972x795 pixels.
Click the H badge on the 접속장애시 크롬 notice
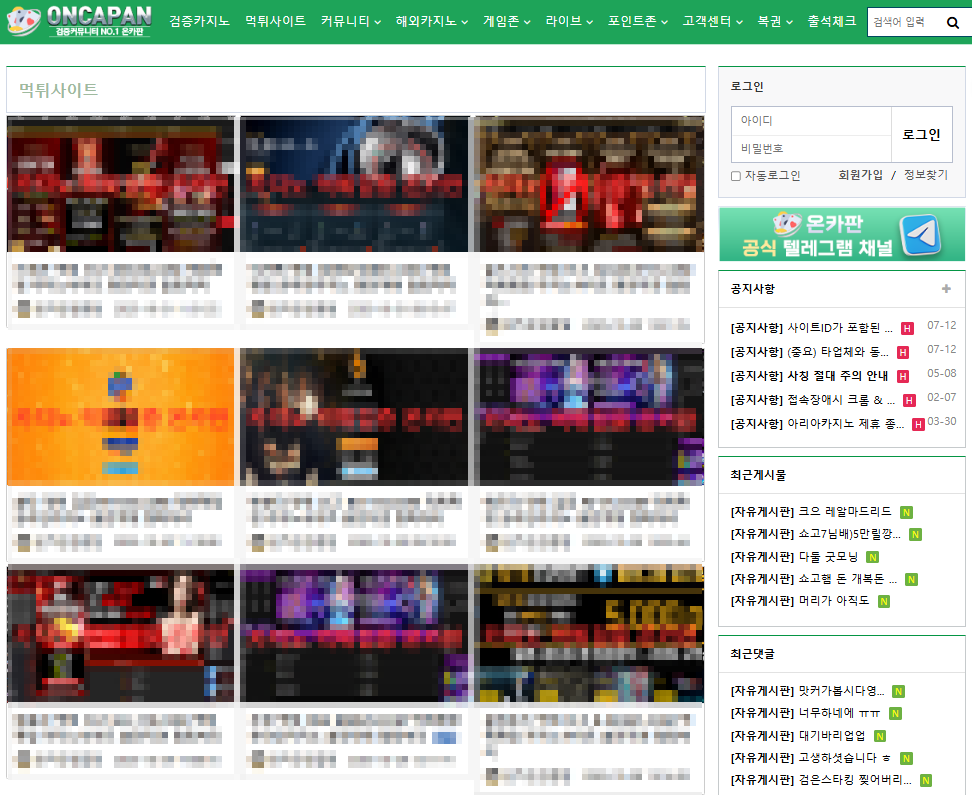(x=909, y=399)
